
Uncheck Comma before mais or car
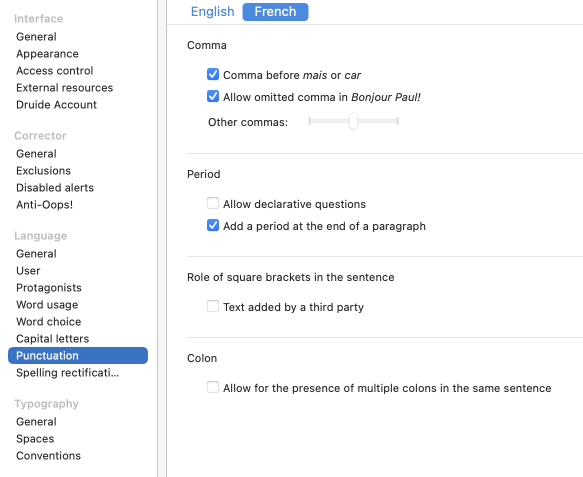[213, 74]
